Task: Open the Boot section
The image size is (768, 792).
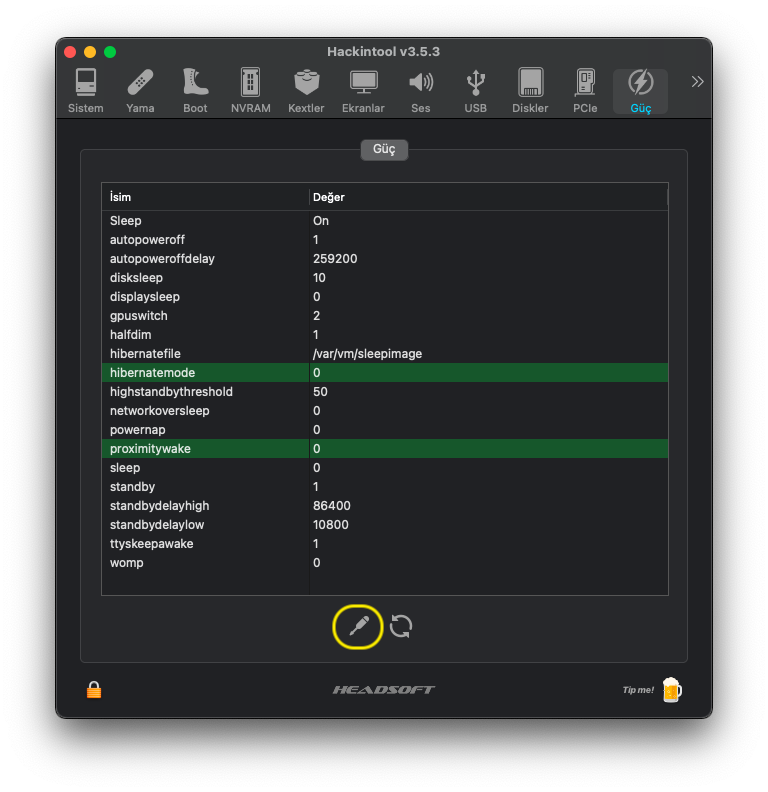Action: pos(195,91)
